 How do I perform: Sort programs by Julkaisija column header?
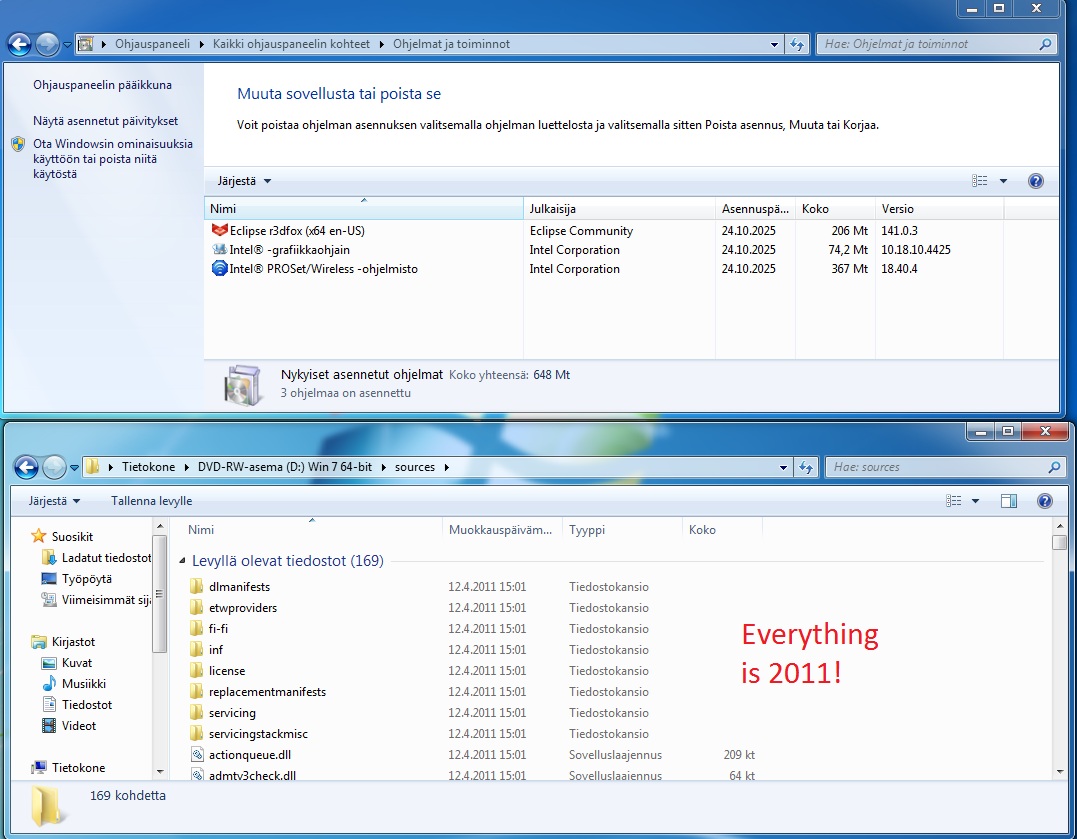[x=619, y=208]
